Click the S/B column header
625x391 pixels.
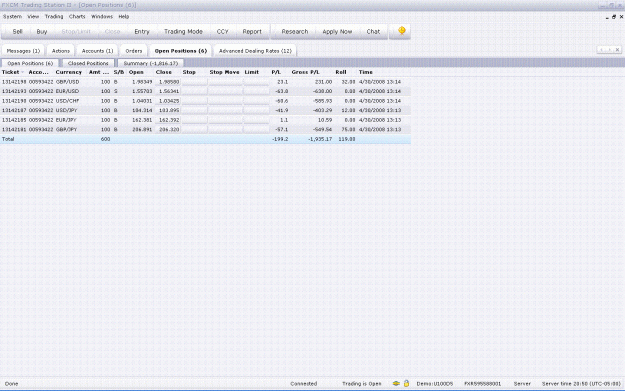point(119,72)
